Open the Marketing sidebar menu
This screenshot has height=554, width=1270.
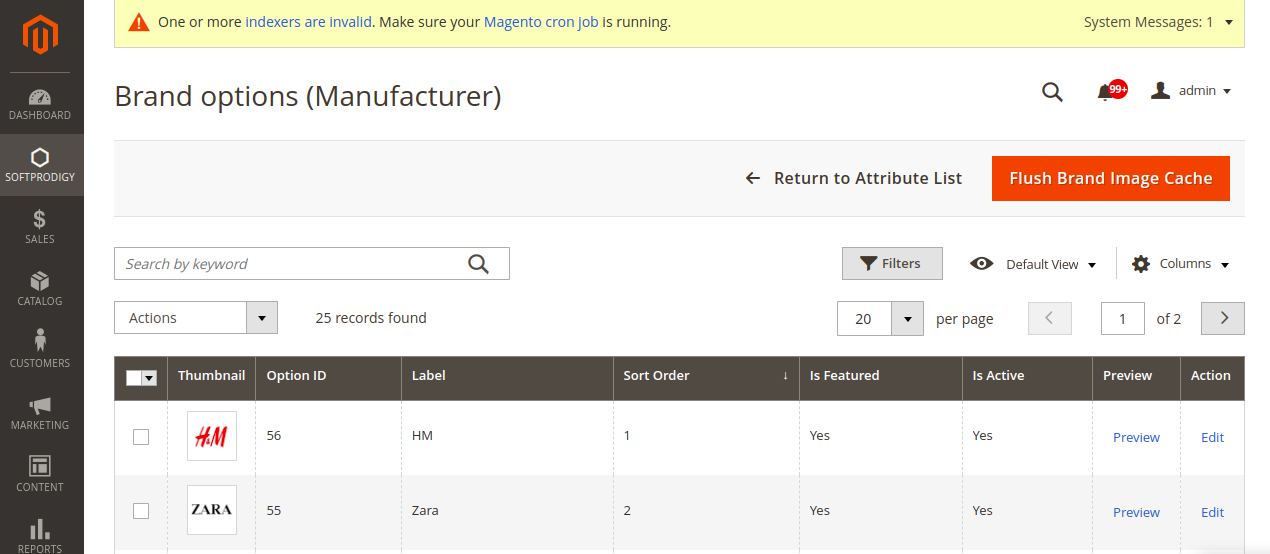pyautogui.click(x=41, y=414)
